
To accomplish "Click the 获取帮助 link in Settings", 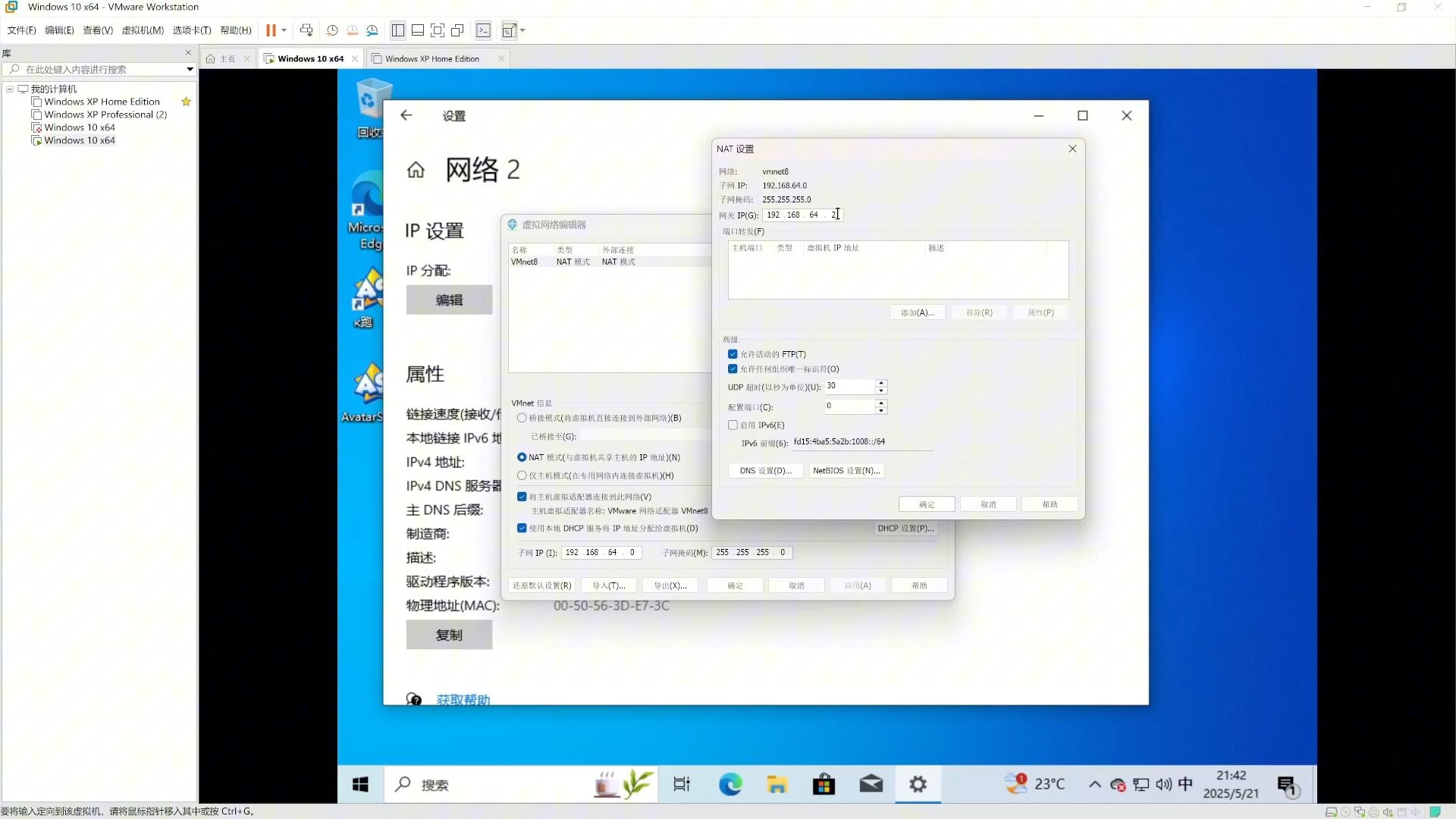I will click(x=463, y=699).
